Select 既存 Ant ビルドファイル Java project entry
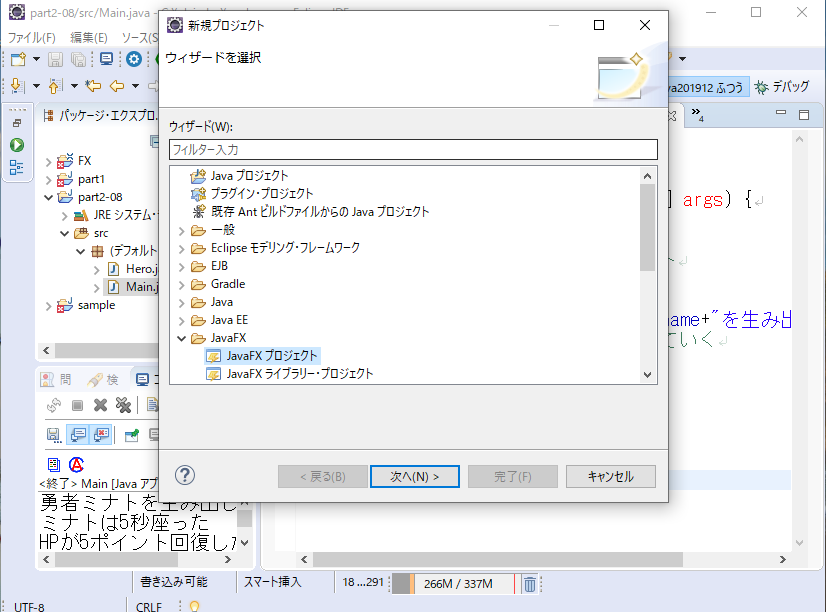Image resolution: width=826 pixels, height=612 pixels. 310,211
